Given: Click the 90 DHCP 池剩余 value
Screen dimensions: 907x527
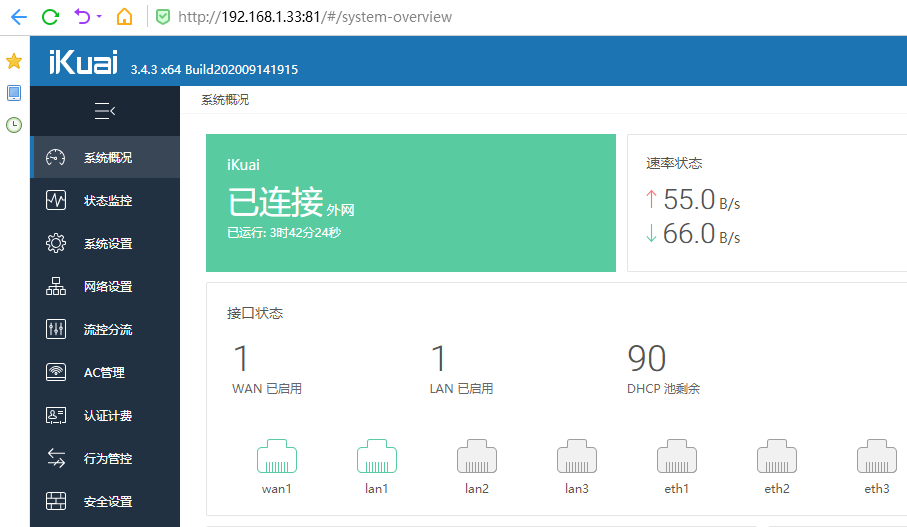Looking at the screenshot, I should pyautogui.click(x=663, y=369).
